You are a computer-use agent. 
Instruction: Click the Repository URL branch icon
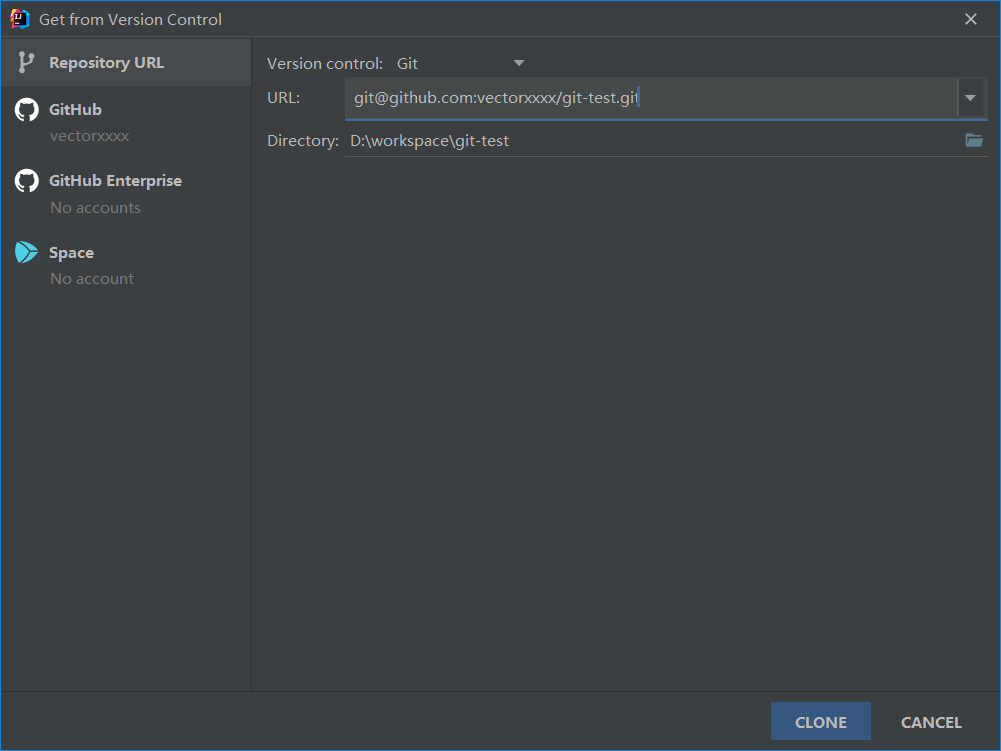click(x=26, y=63)
